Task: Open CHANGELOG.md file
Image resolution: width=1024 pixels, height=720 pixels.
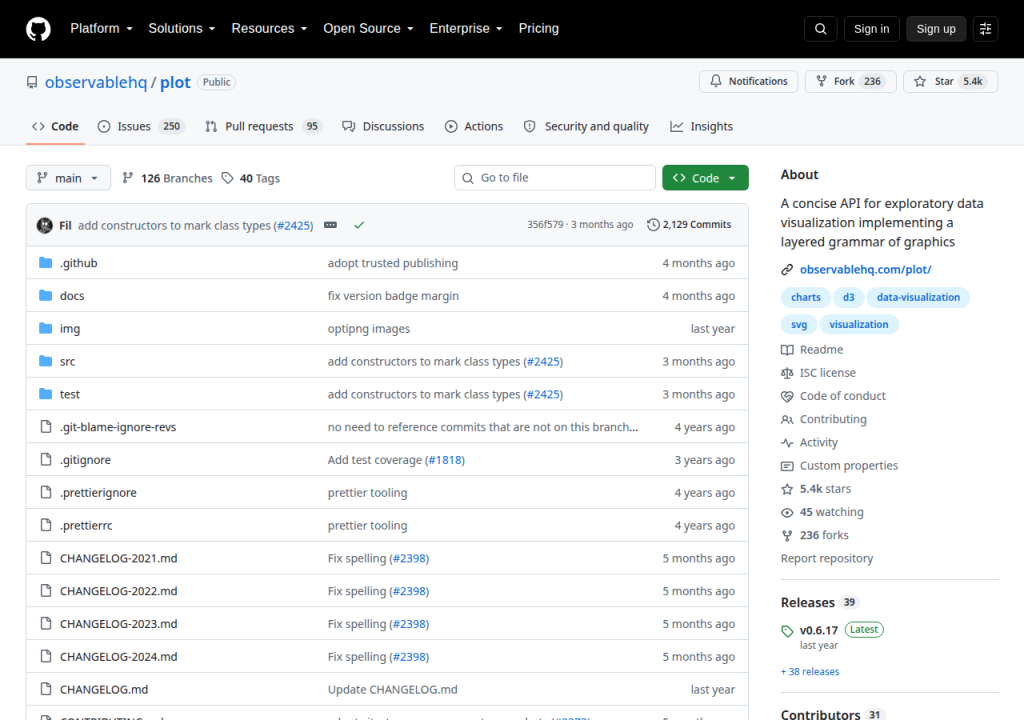Action: tap(104, 689)
